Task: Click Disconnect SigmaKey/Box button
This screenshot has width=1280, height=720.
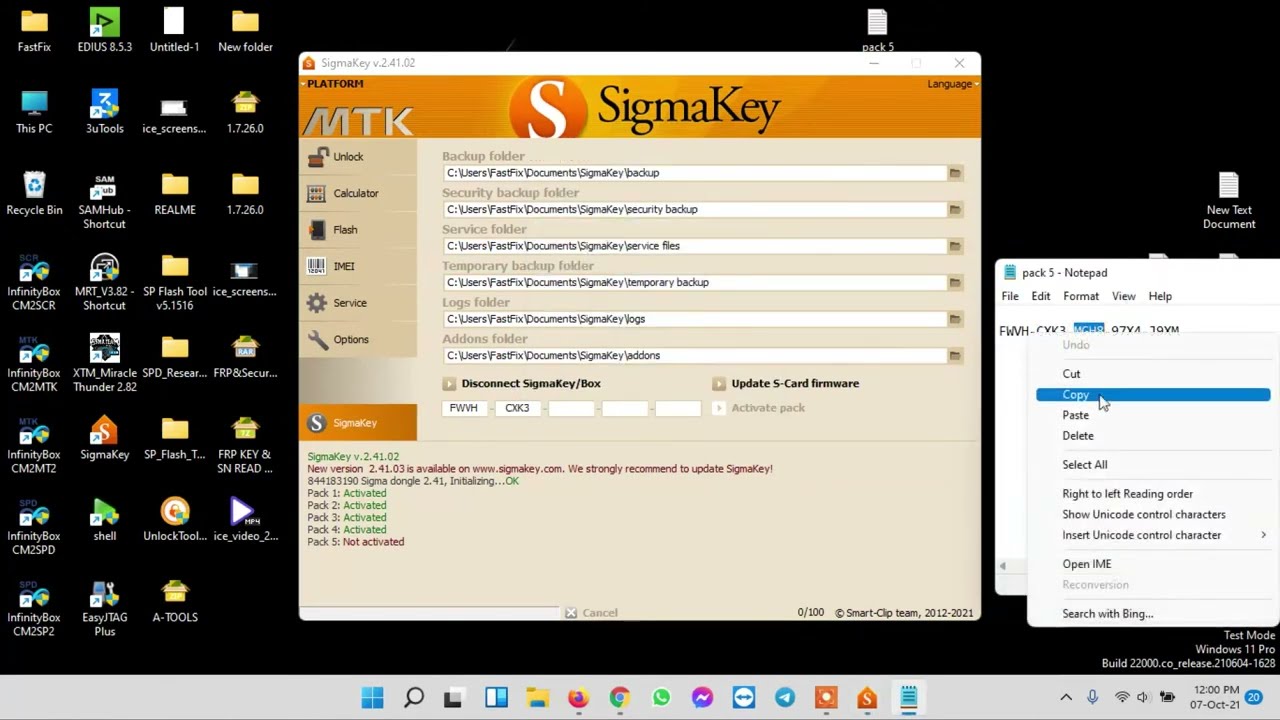Action: 521,383
